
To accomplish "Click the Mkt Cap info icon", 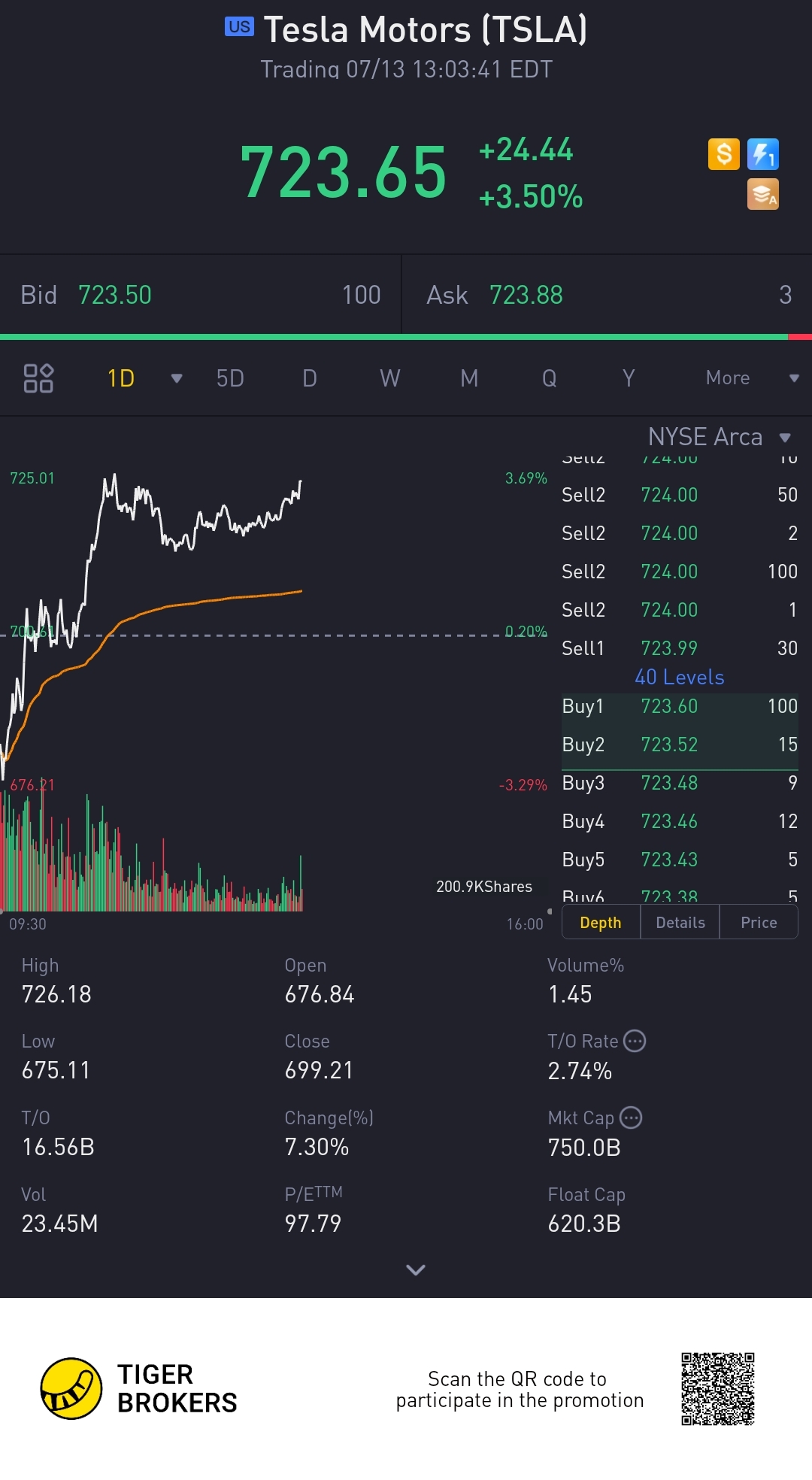I will (x=631, y=1118).
